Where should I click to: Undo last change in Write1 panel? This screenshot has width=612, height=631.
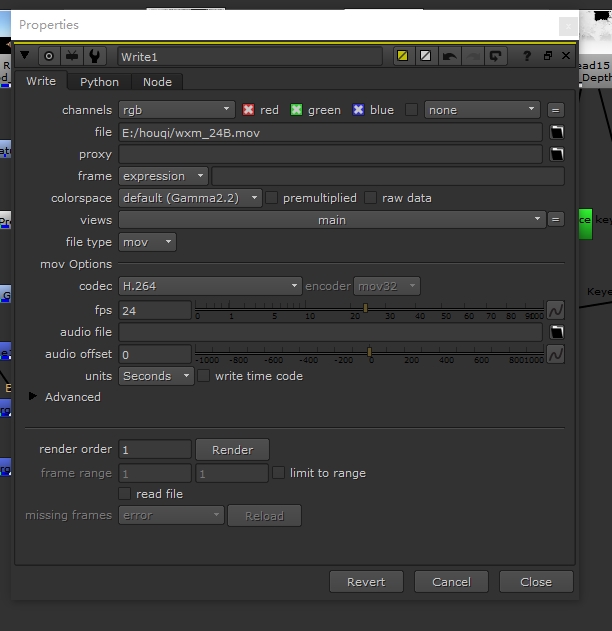449,56
